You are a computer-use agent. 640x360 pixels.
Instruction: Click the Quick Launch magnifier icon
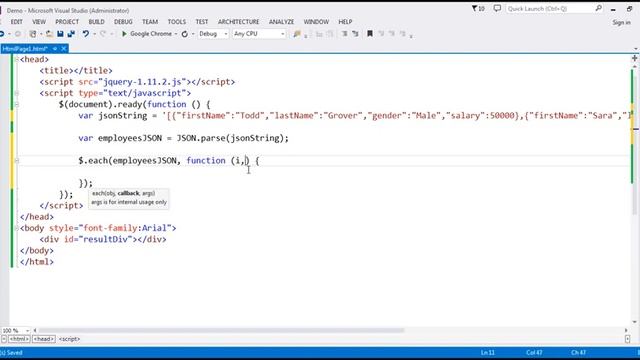click(x=598, y=8)
